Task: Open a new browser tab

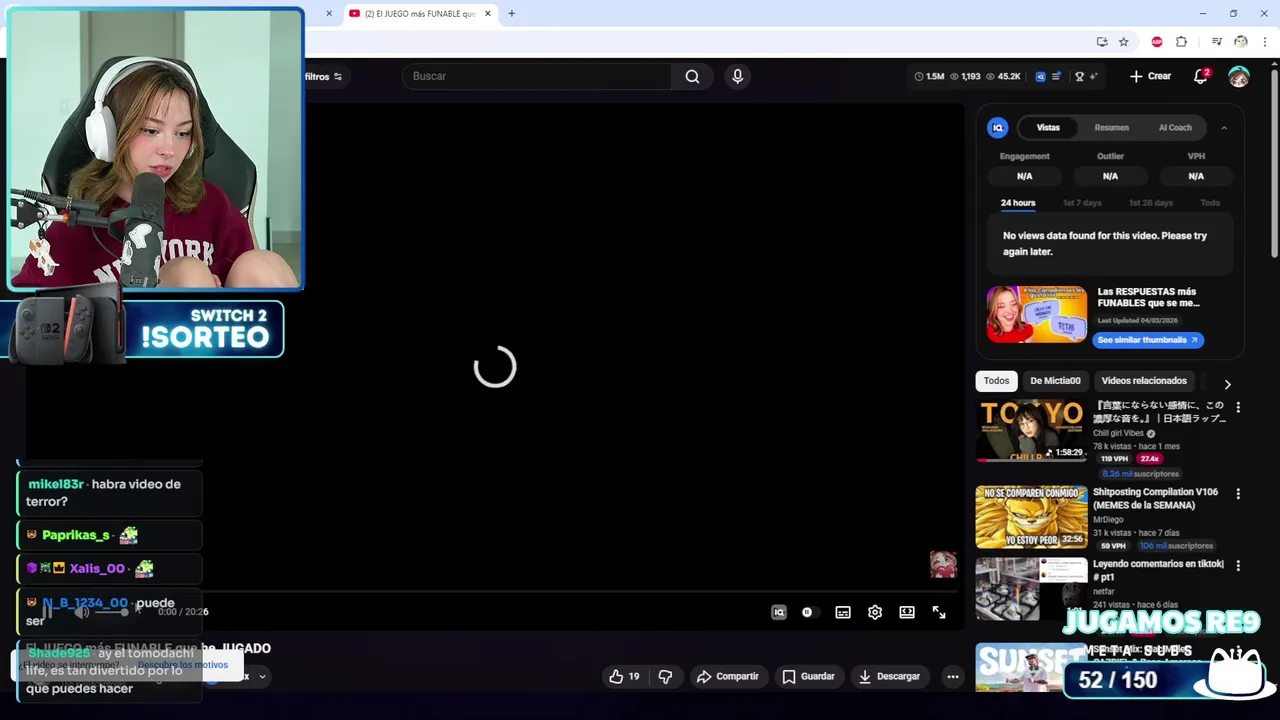Action: pos(511,13)
